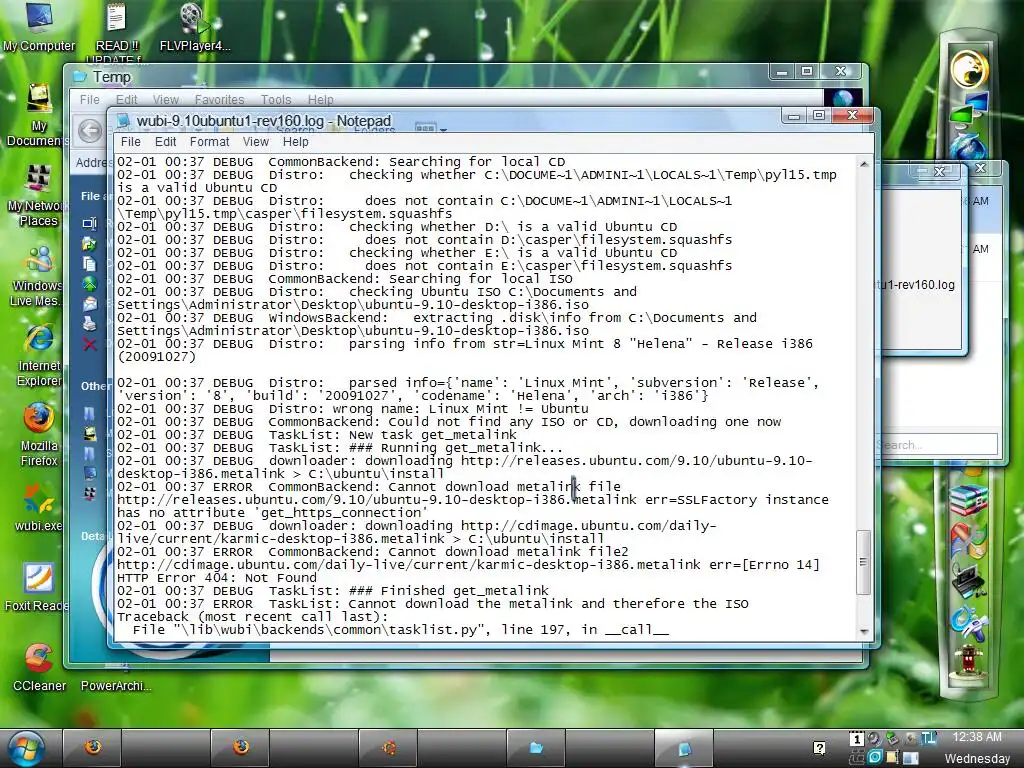The width and height of the screenshot is (1024, 768).
Task: Open the Tools menu in Temp window
Action: click(x=276, y=99)
